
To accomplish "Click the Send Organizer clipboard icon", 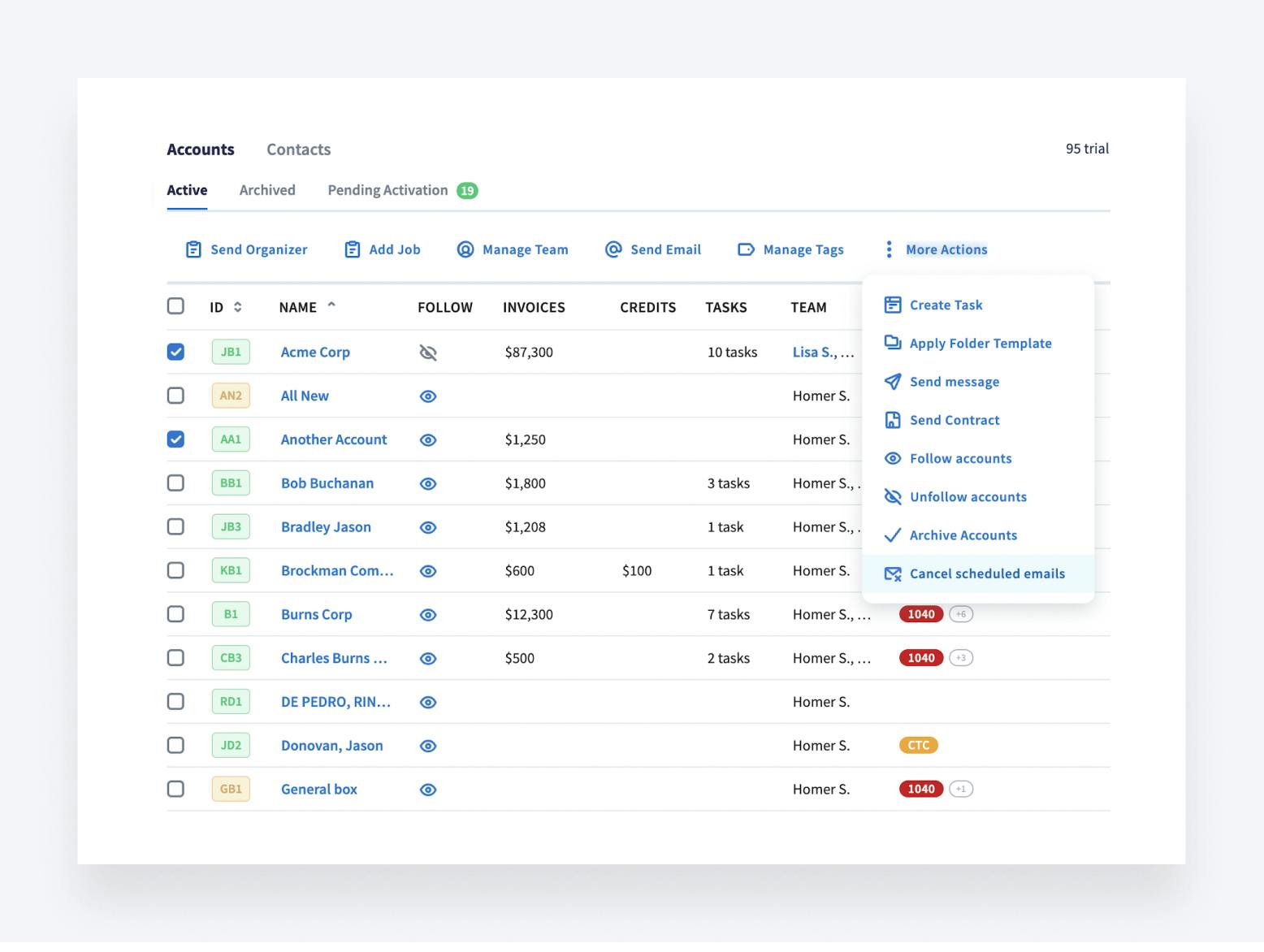I will pyautogui.click(x=193, y=249).
